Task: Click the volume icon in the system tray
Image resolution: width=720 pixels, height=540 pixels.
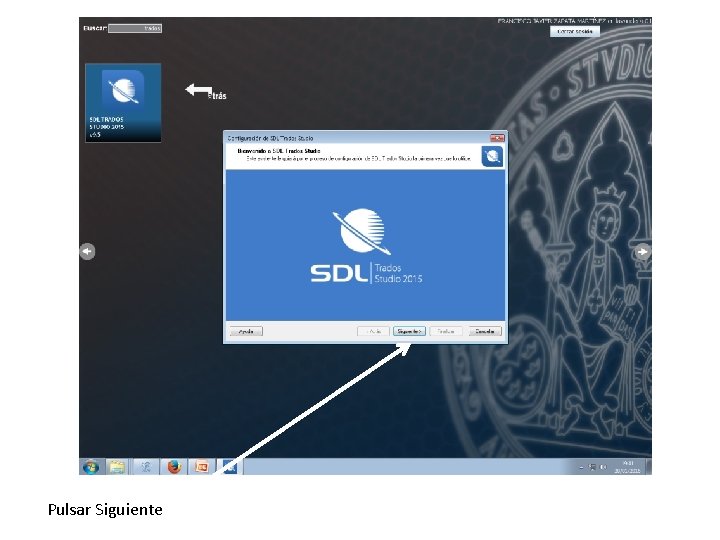Action: (603, 467)
